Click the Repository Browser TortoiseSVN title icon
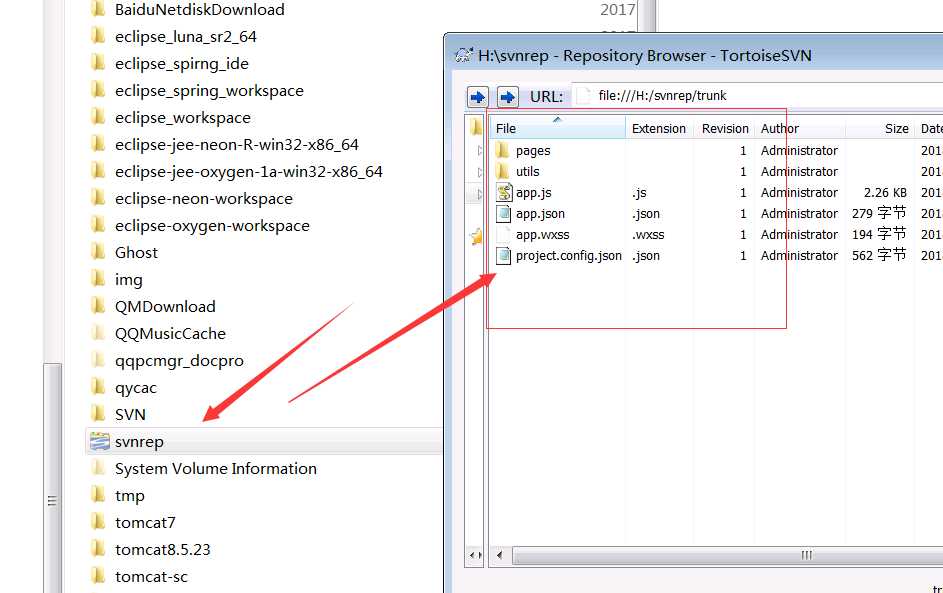This screenshot has width=943, height=593. tap(464, 55)
